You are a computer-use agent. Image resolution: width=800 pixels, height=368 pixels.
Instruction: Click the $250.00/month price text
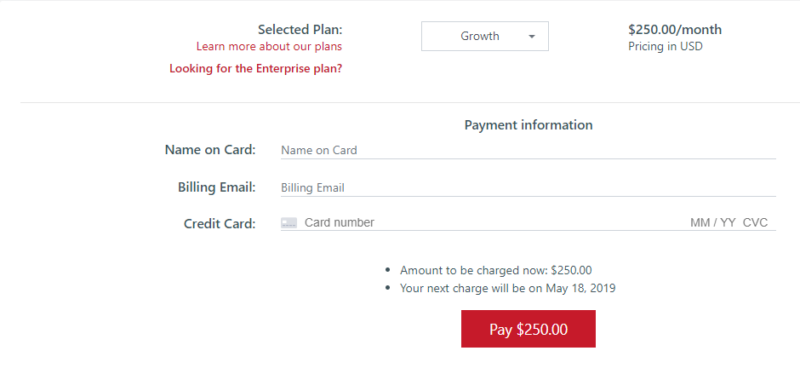(x=675, y=30)
